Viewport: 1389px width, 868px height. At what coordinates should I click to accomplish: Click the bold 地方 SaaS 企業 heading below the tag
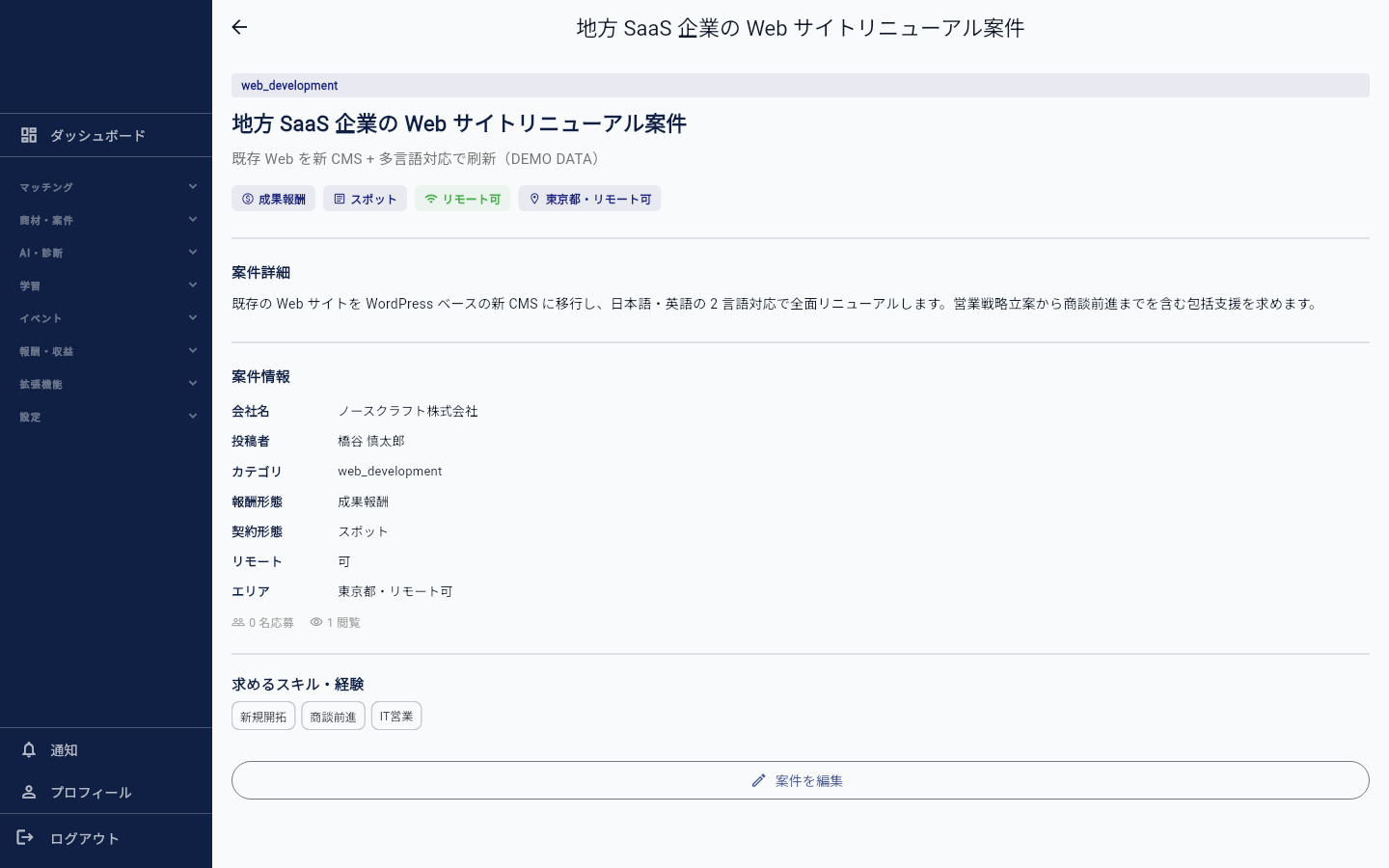click(459, 123)
